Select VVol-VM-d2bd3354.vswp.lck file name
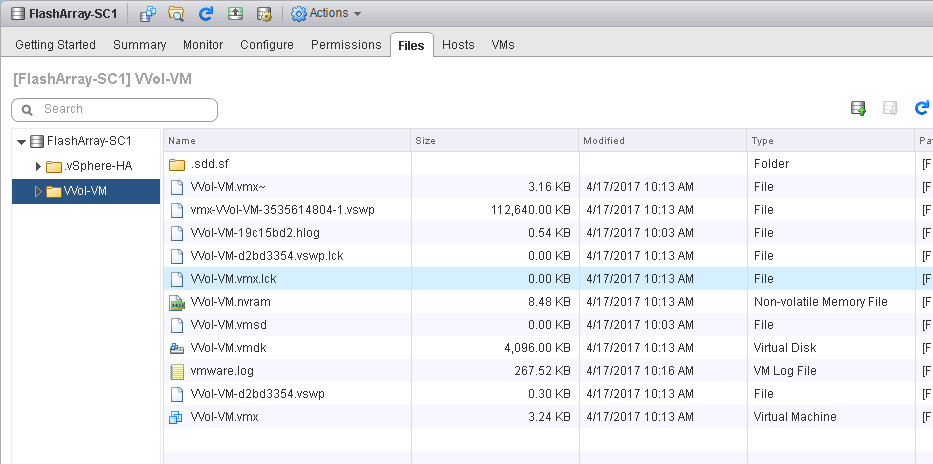 267,256
